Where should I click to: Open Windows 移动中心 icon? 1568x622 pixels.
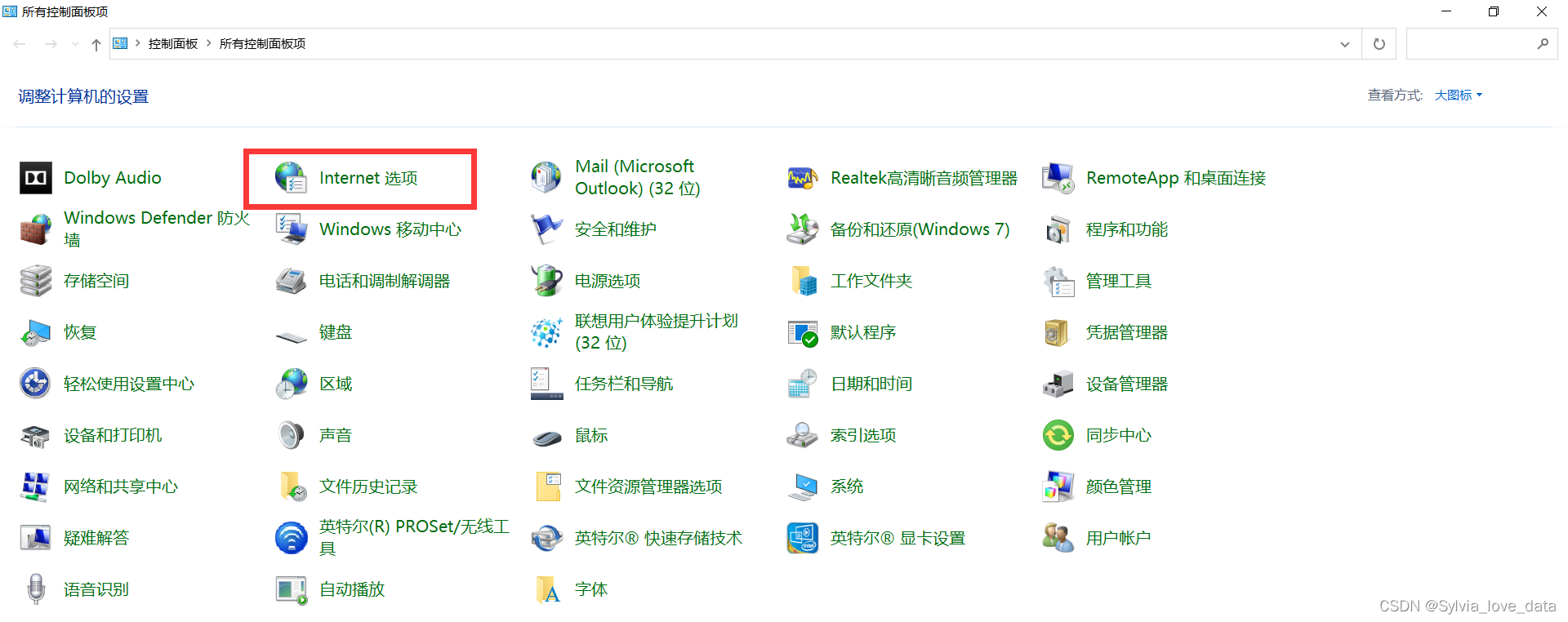(x=292, y=229)
